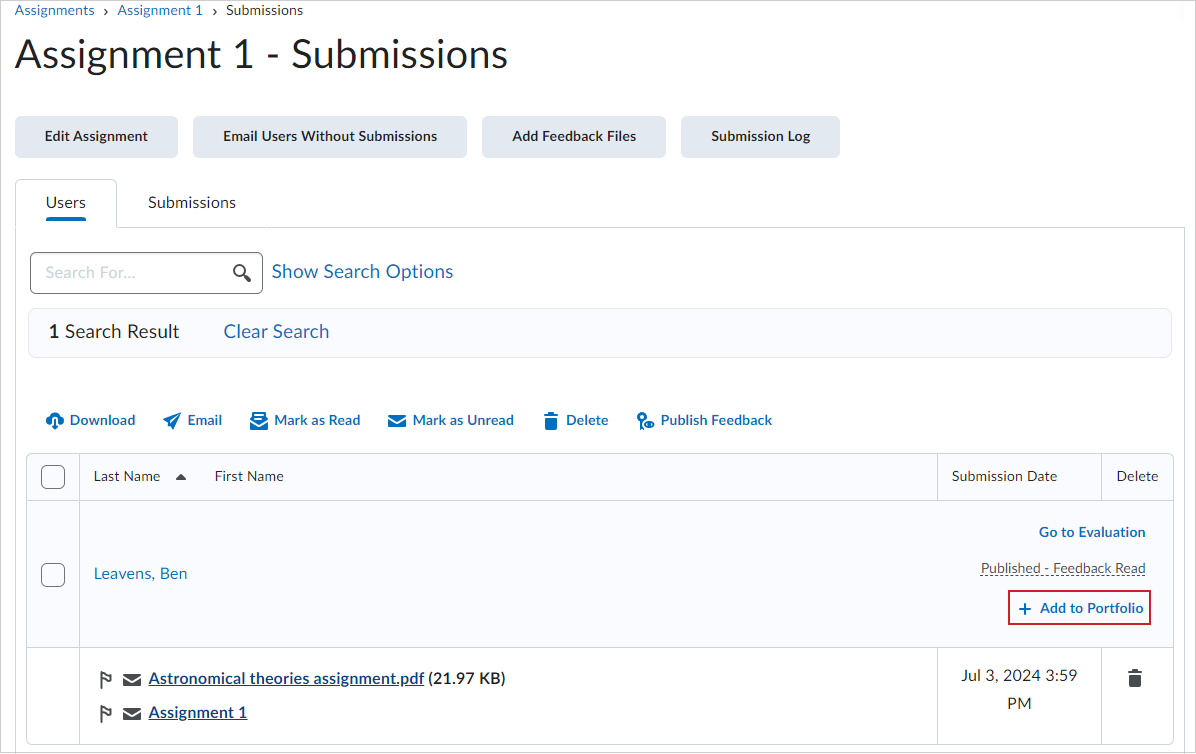This screenshot has height=754, width=1196.
Task: Click inside the Search For field
Action: [x=130, y=272]
